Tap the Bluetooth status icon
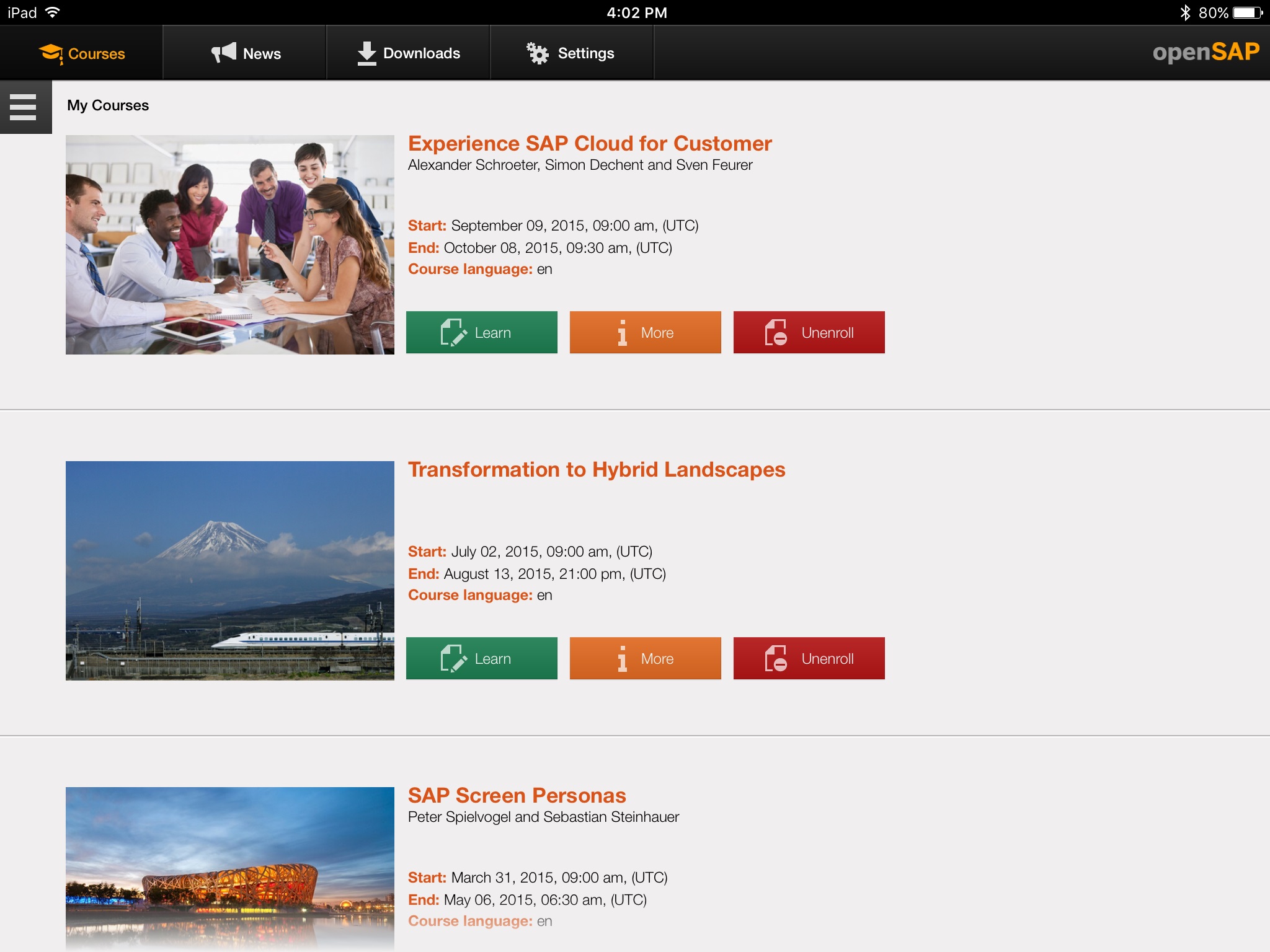This screenshot has height=952, width=1270. [1185, 12]
